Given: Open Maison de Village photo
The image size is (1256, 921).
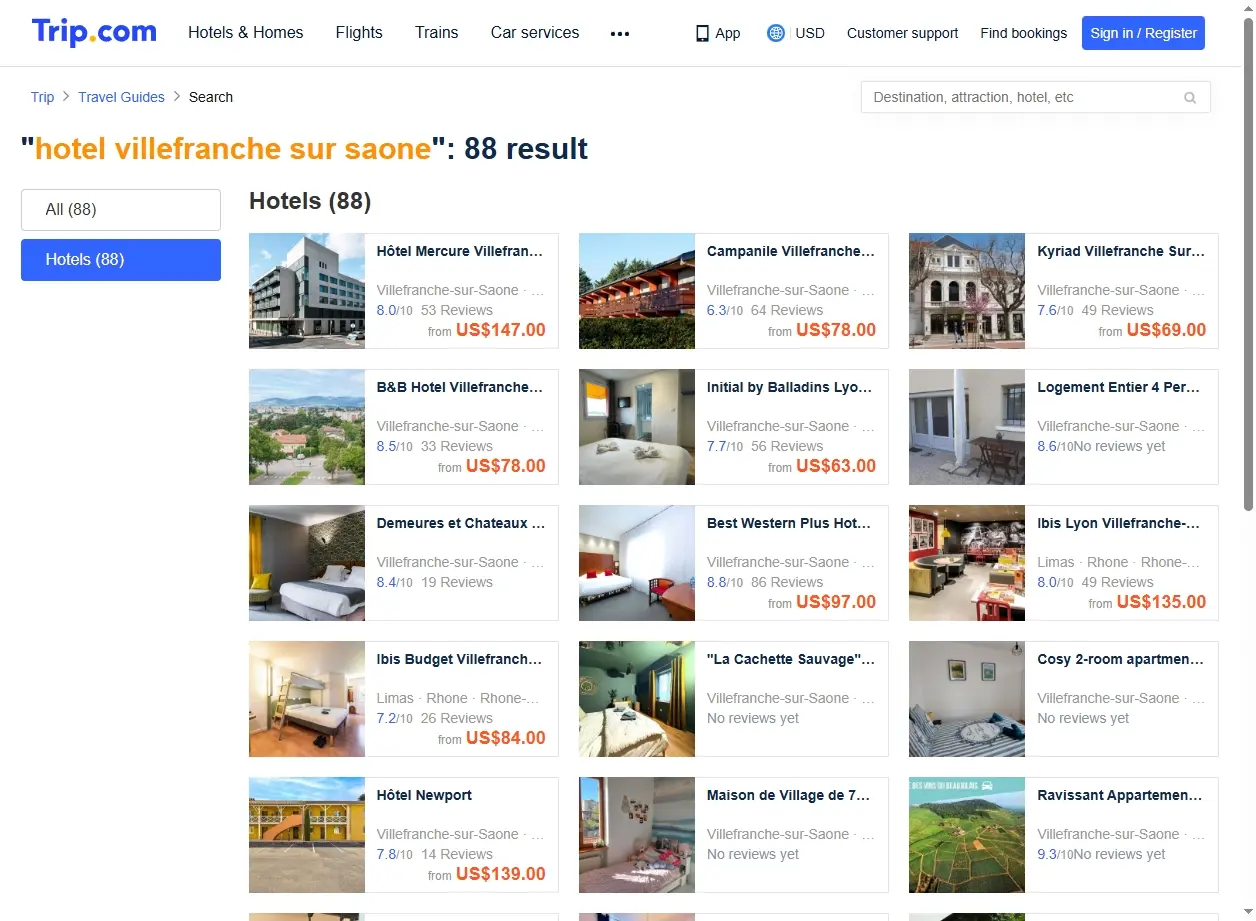Looking at the screenshot, I should tap(637, 835).
